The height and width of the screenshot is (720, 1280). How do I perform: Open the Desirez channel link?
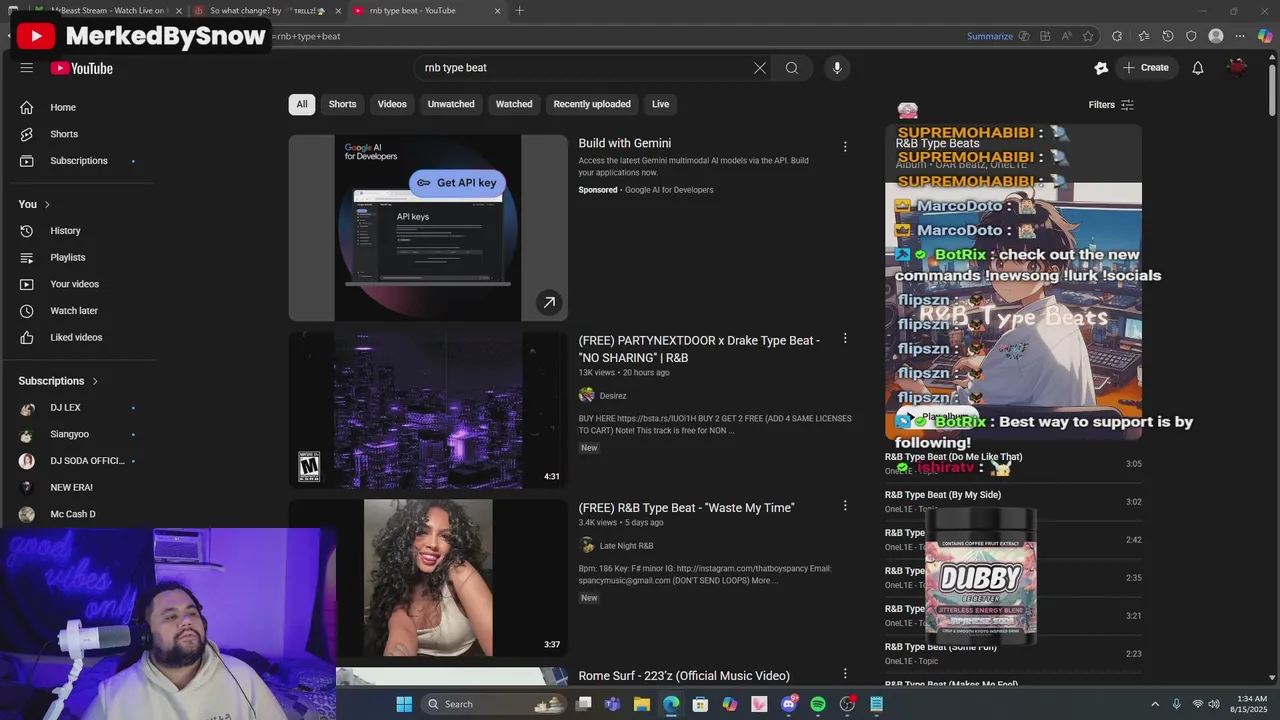pos(613,396)
